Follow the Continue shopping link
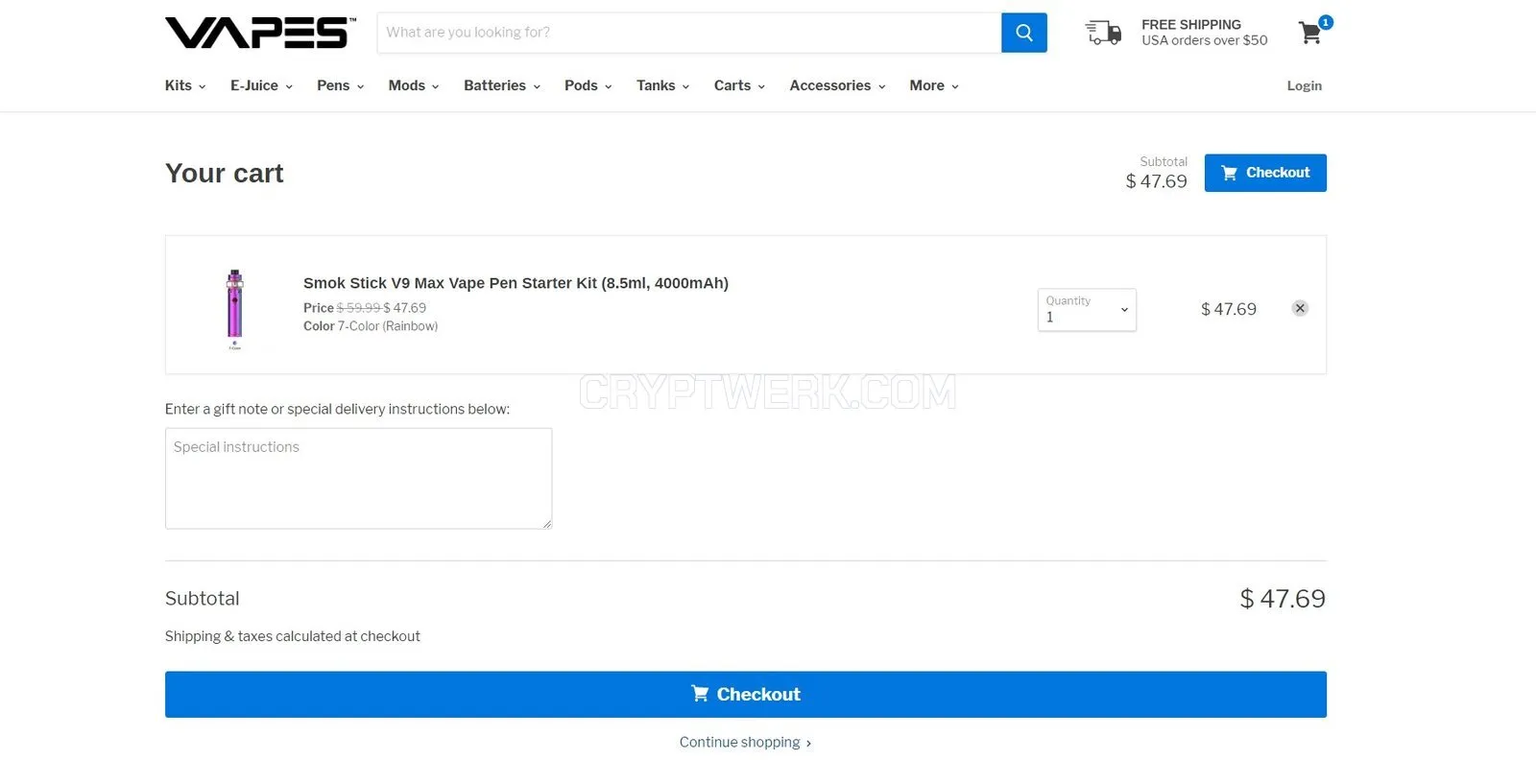 tap(746, 742)
